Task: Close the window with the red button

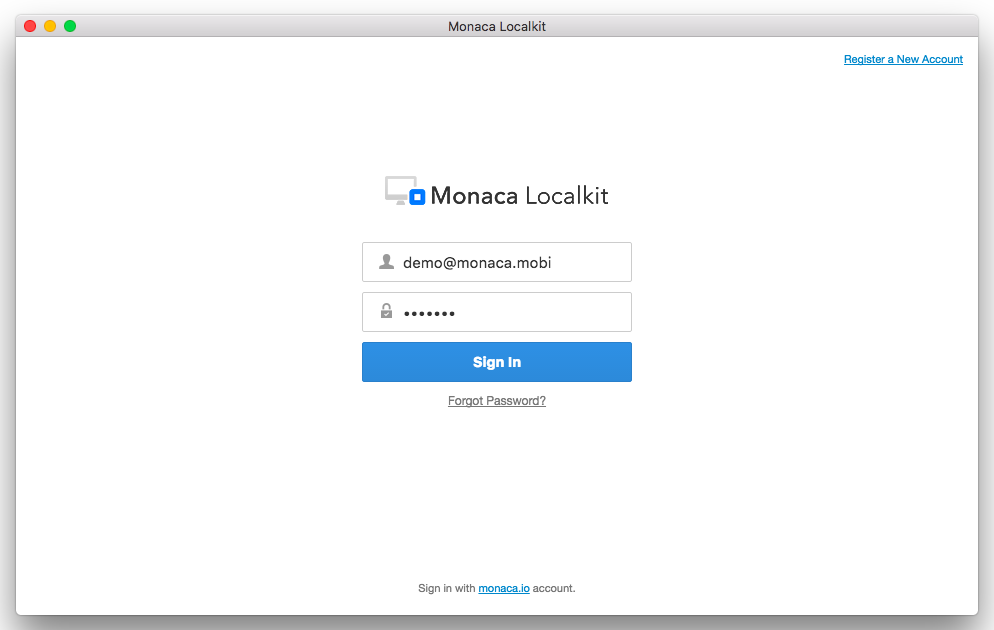Action: (30, 26)
